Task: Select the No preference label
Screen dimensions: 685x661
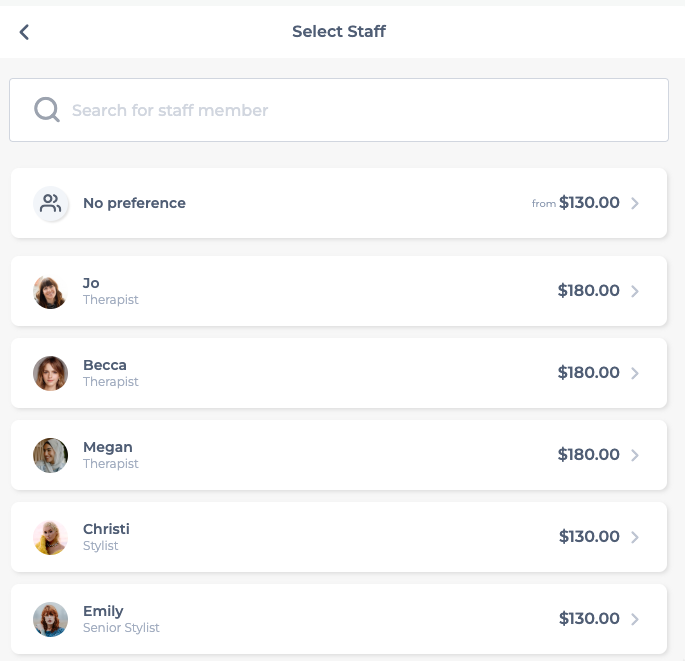Action: [x=135, y=203]
